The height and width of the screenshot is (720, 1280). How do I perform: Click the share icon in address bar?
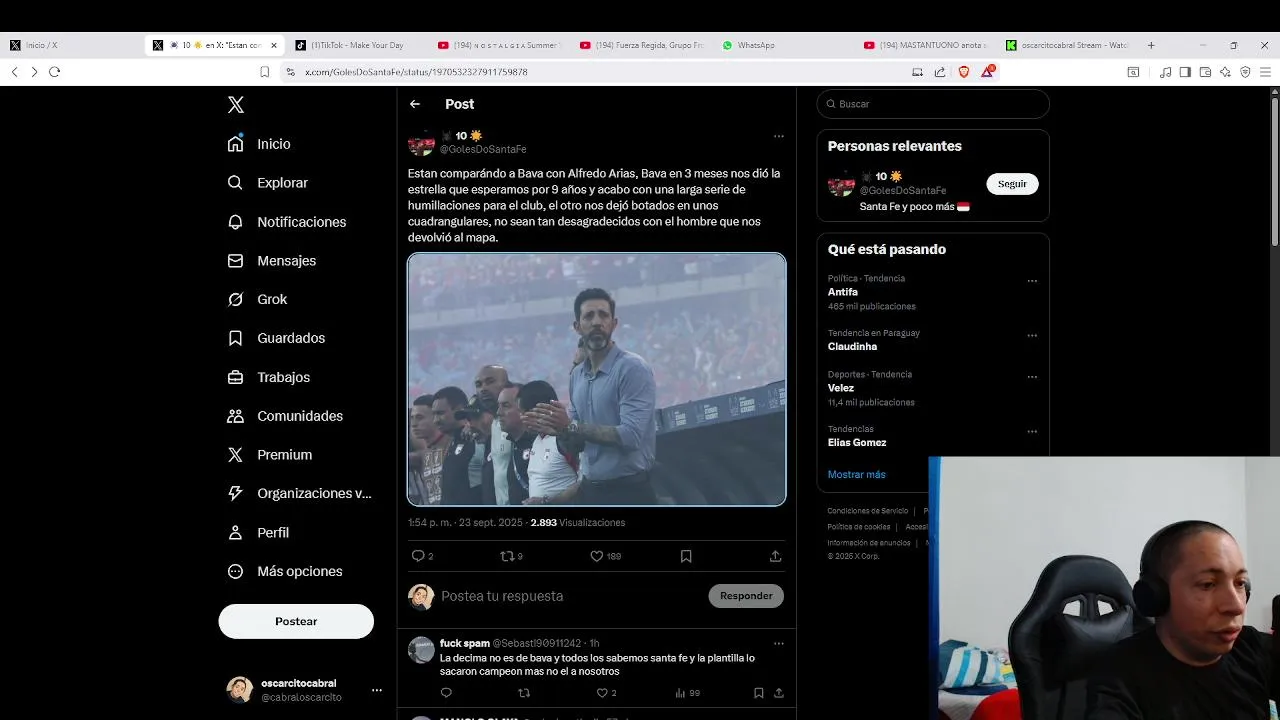pyautogui.click(x=940, y=72)
